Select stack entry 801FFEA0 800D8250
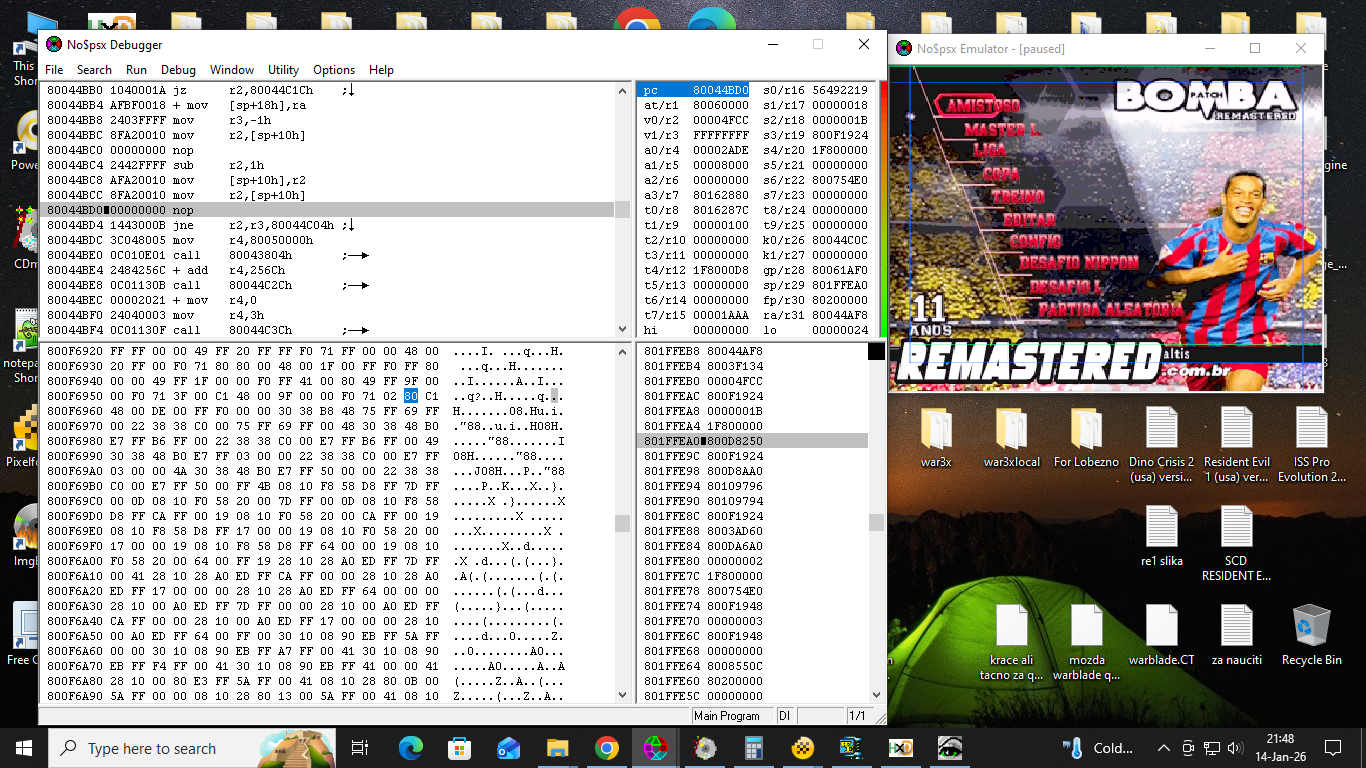The height and width of the screenshot is (768, 1366). [x=752, y=441]
